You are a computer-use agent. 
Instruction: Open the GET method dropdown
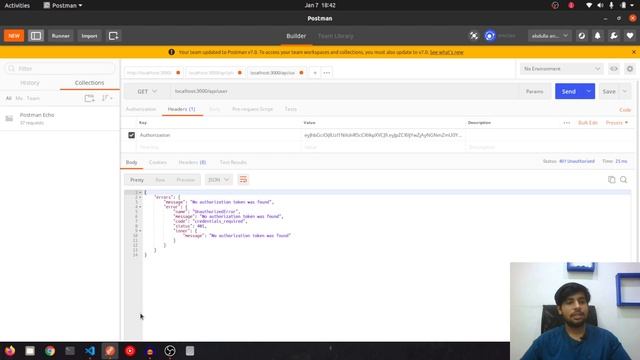pyautogui.click(x=147, y=91)
